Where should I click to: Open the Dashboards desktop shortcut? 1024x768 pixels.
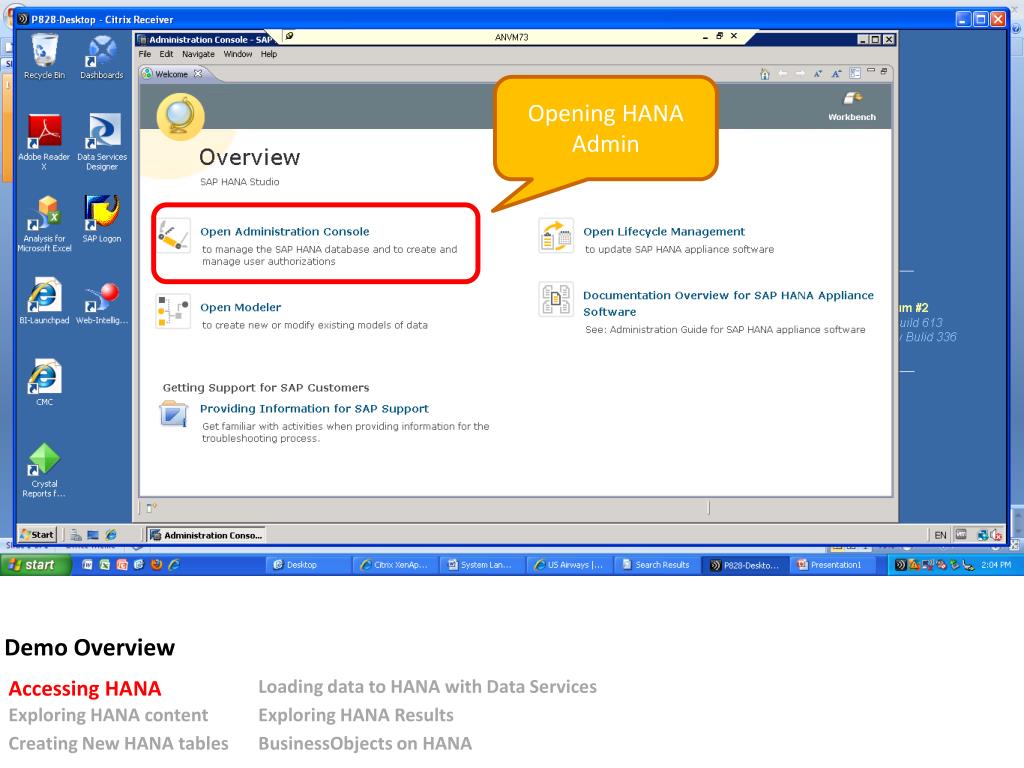click(102, 57)
